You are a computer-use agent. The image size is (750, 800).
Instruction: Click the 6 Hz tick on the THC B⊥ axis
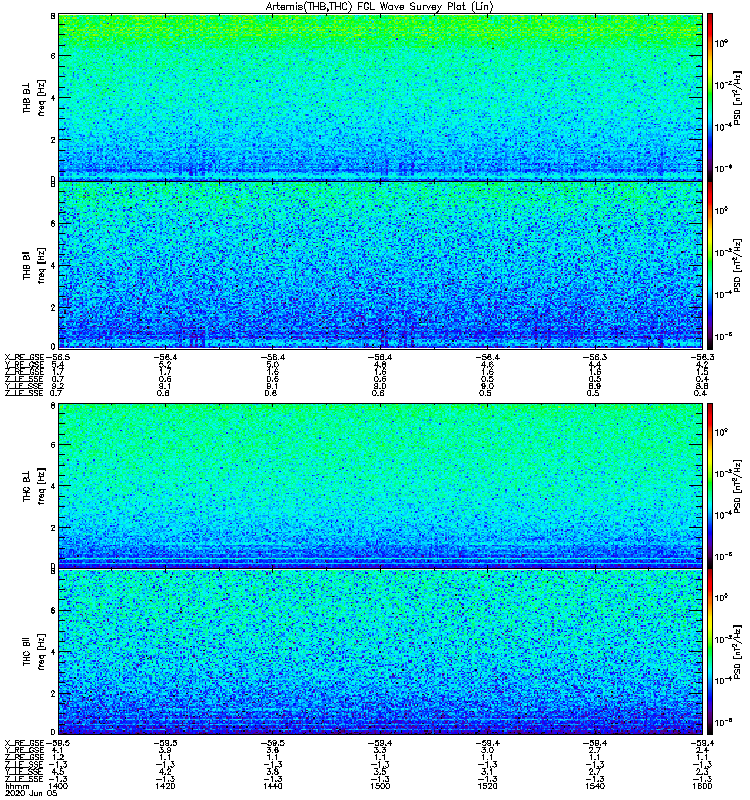pyautogui.click(x=53, y=445)
